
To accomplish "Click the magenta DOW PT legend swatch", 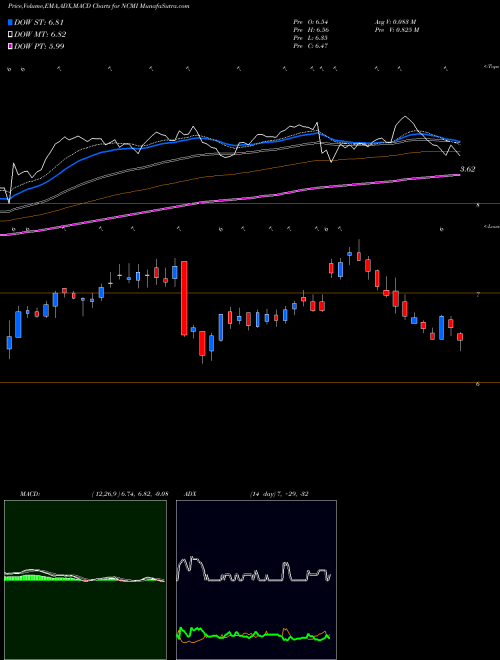I will click(11, 46).
